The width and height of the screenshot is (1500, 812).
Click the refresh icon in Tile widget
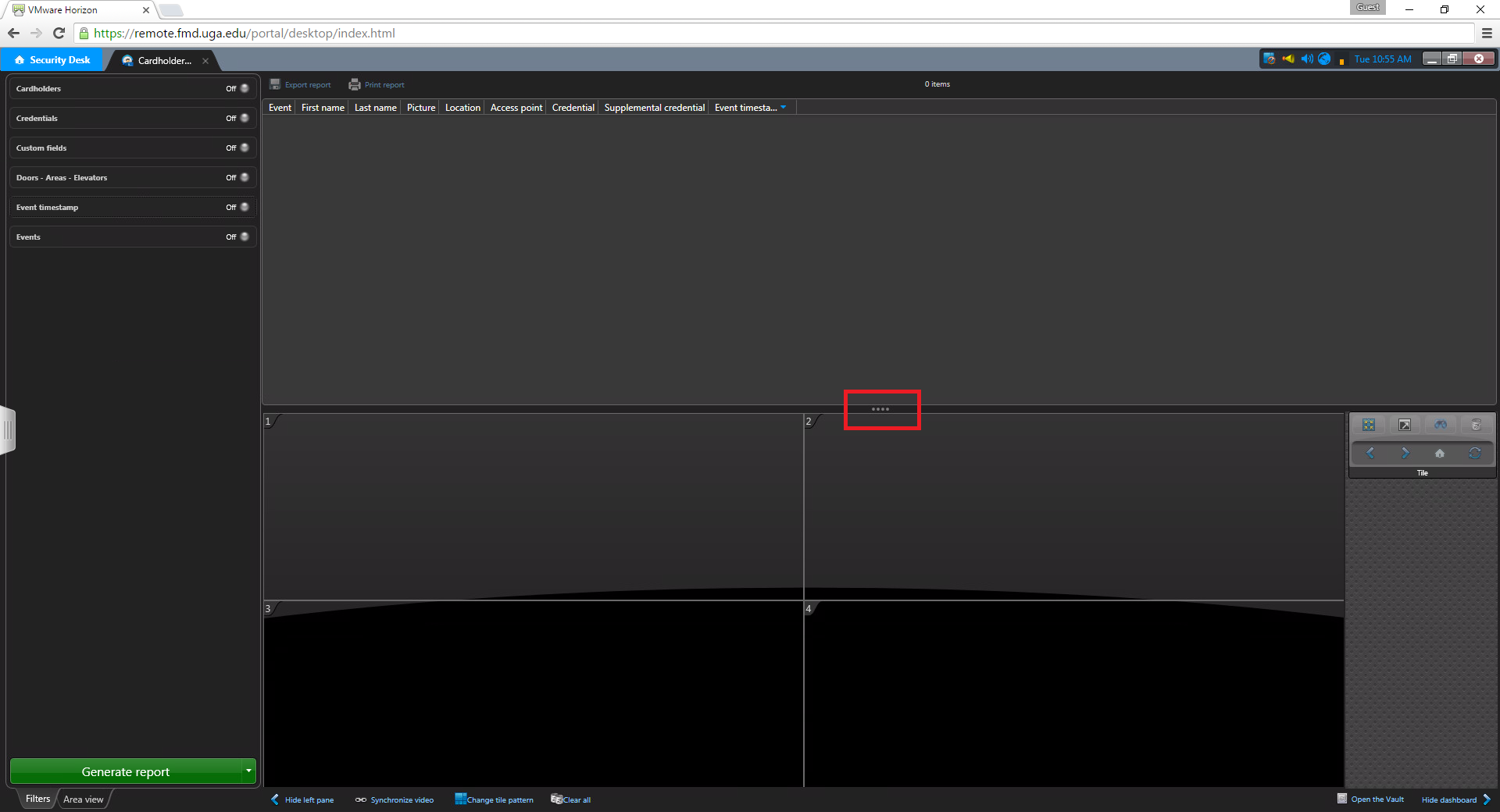1474,453
